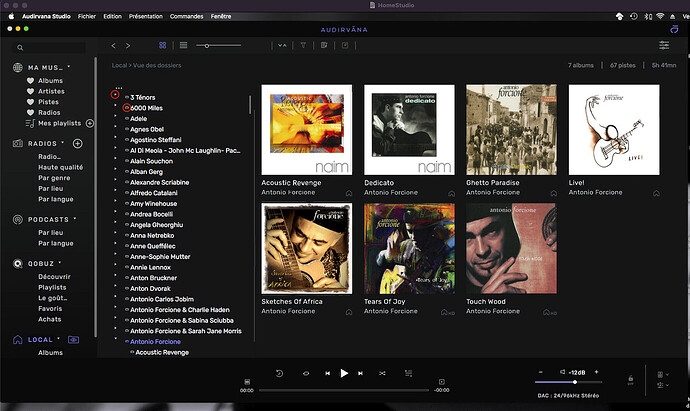Toggle favorite on Dedicato album
This screenshot has height=411, width=690.
(451, 193)
